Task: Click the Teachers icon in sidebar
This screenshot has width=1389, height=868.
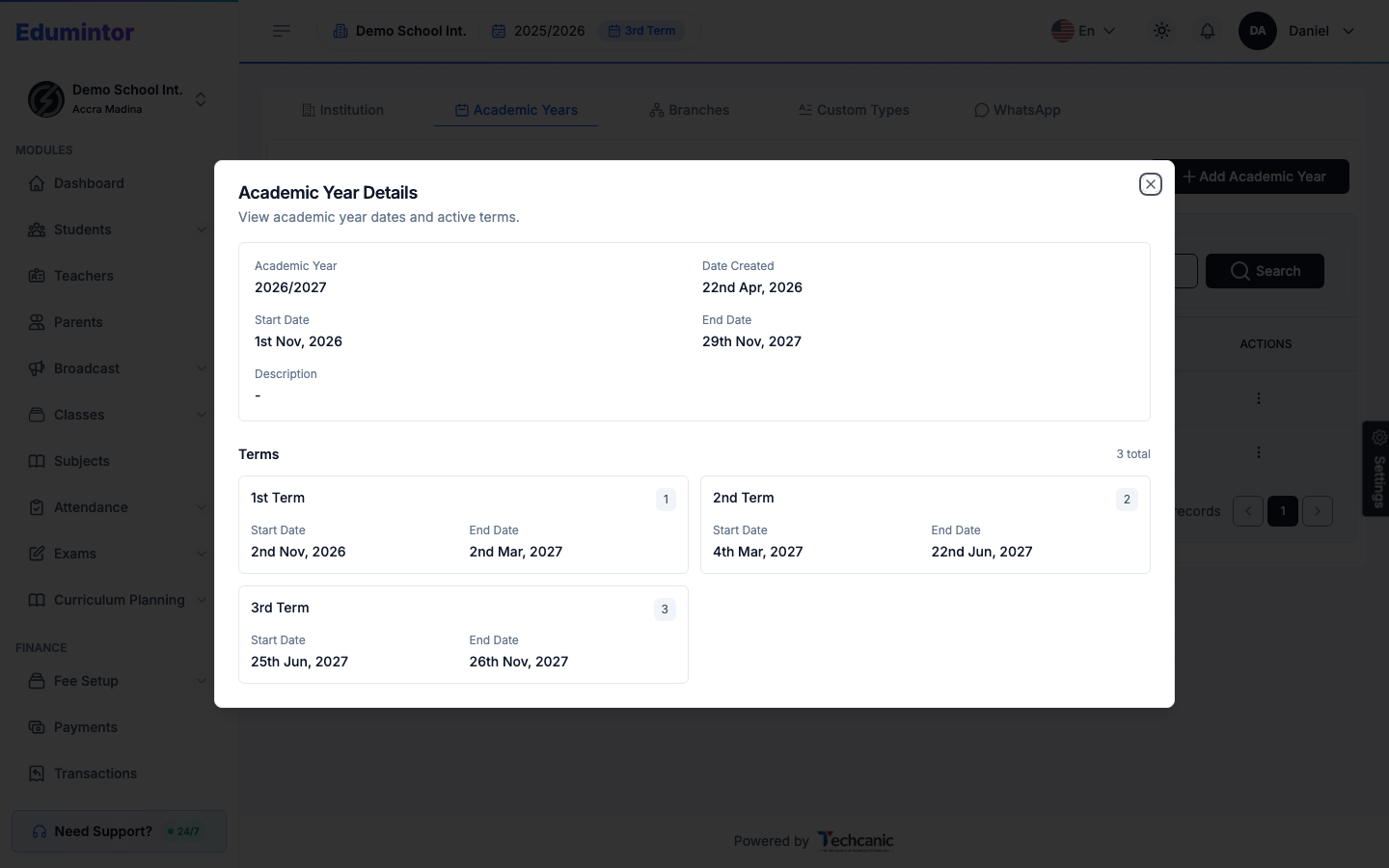Action: coord(37,276)
